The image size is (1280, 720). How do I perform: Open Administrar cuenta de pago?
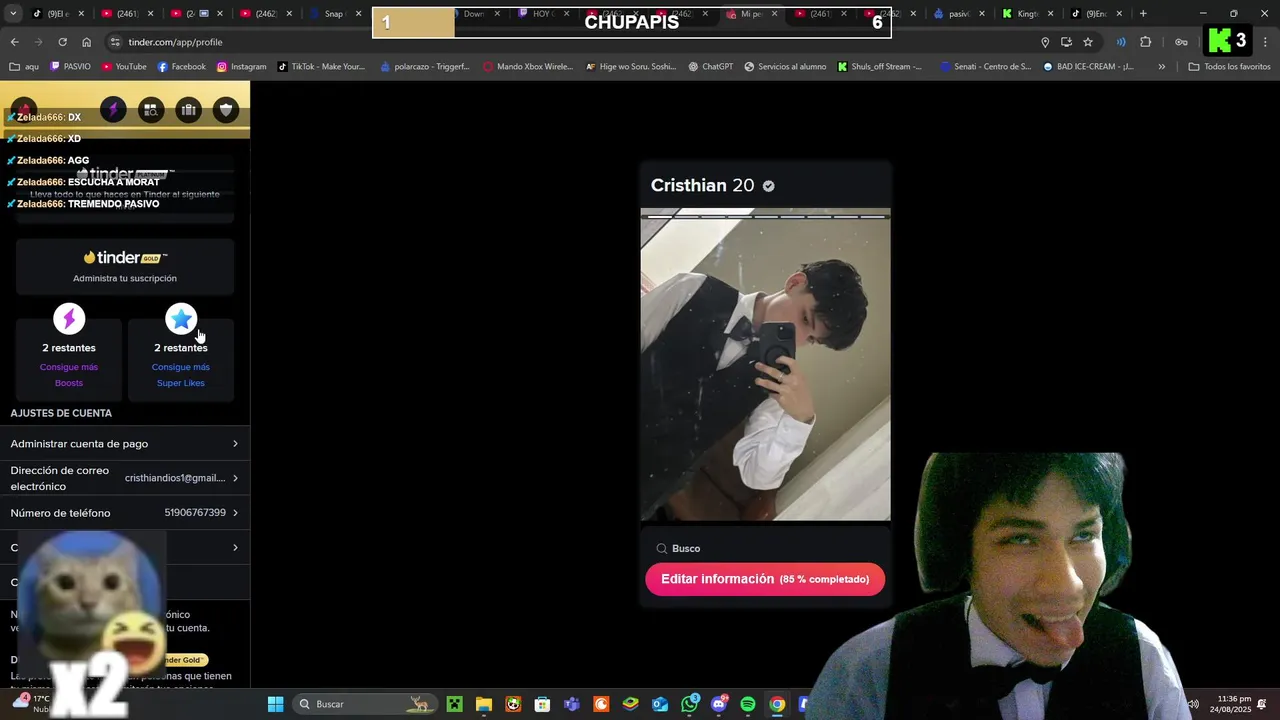pyautogui.click(x=125, y=444)
